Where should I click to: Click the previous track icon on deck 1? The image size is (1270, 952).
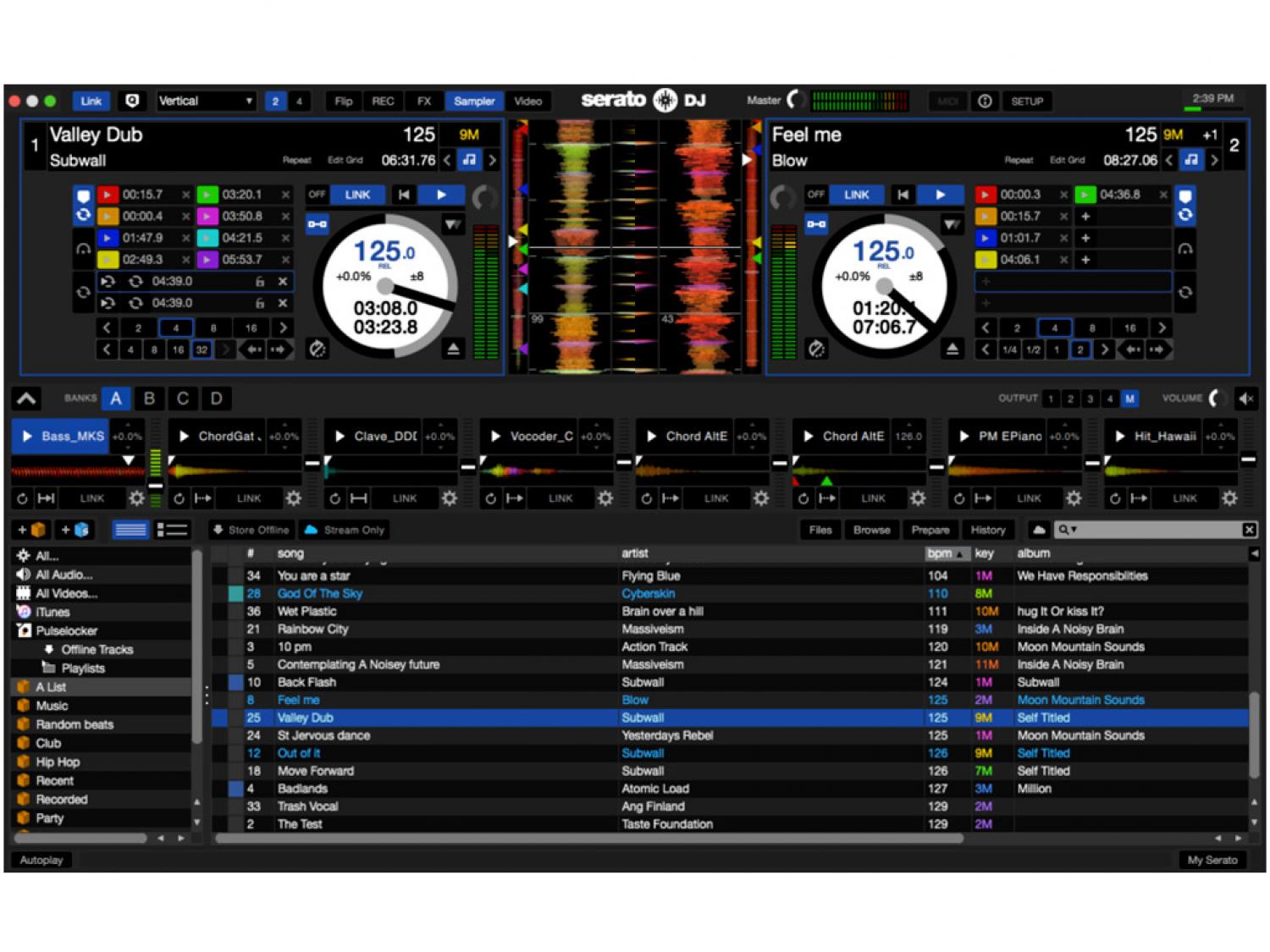(404, 195)
